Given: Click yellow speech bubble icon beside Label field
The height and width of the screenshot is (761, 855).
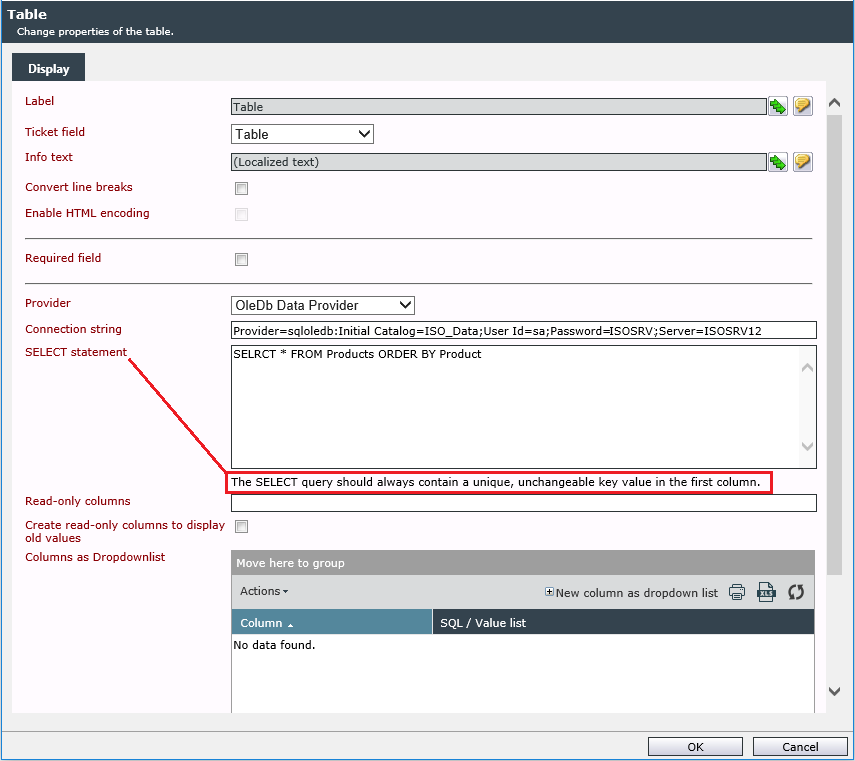Looking at the screenshot, I should click(x=803, y=106).
